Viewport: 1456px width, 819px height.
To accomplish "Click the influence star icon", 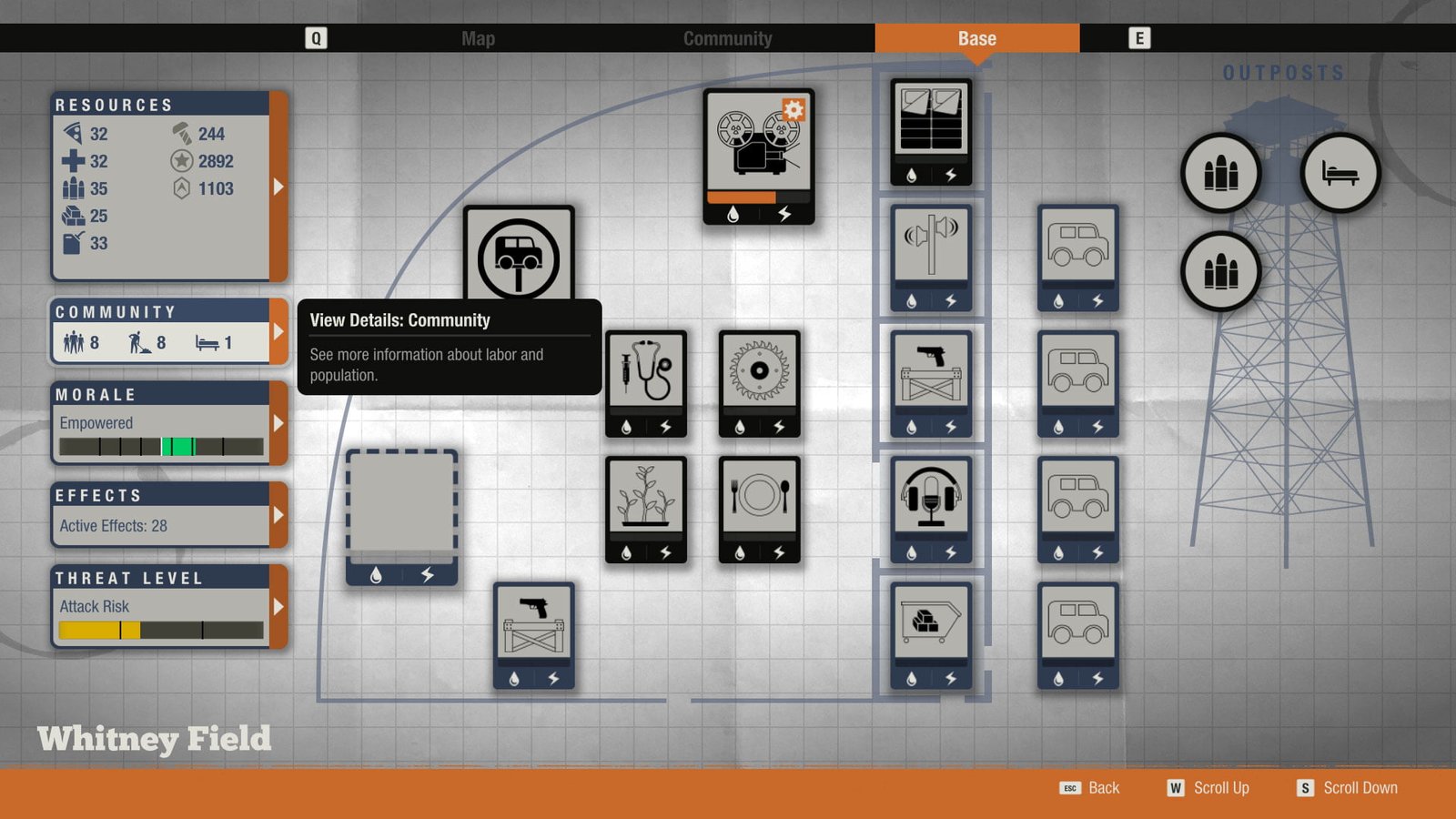I will point(182,161).
